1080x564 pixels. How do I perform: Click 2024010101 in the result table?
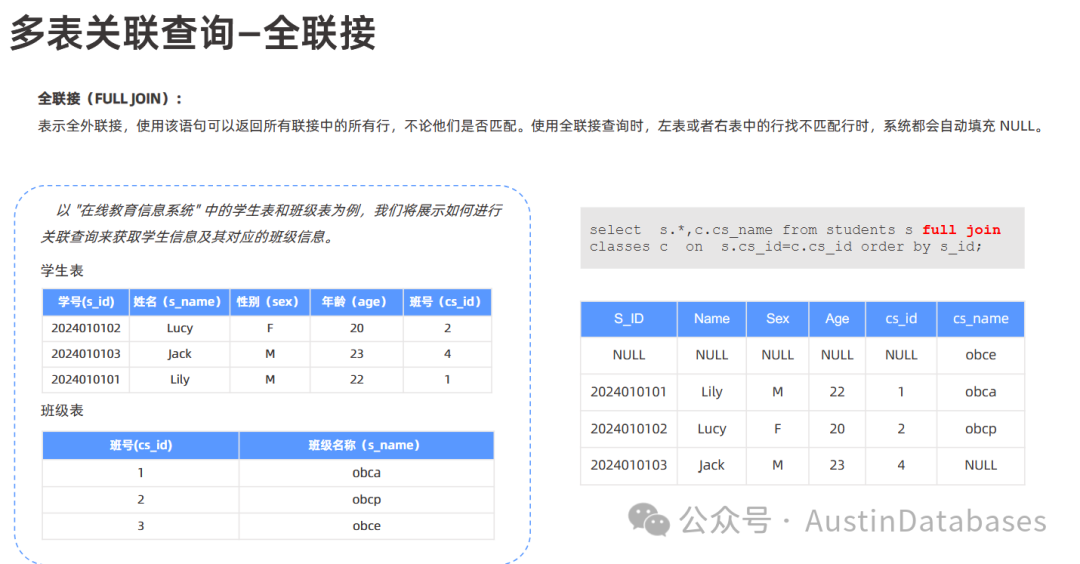pos(628,392)
